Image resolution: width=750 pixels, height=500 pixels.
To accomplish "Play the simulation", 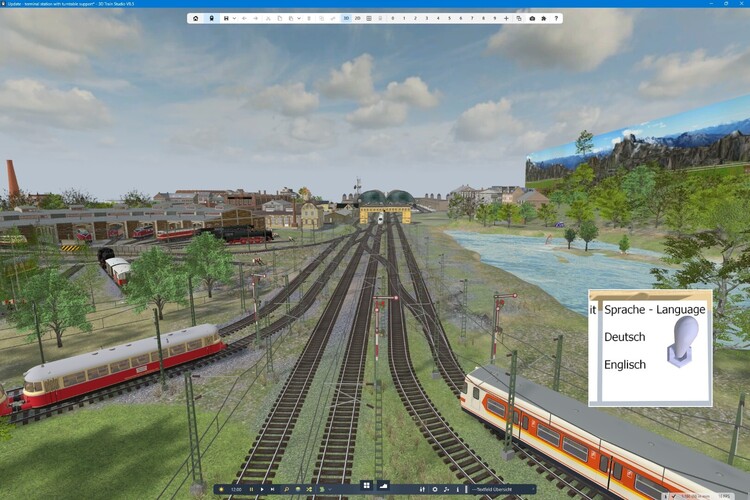I will tap(262, 489).
